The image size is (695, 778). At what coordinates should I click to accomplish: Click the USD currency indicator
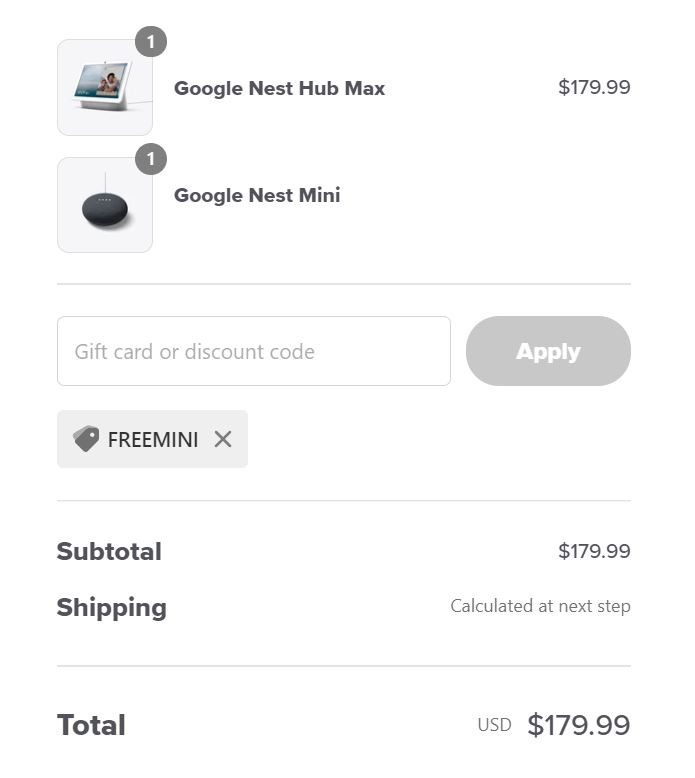[x=495, y=725]
